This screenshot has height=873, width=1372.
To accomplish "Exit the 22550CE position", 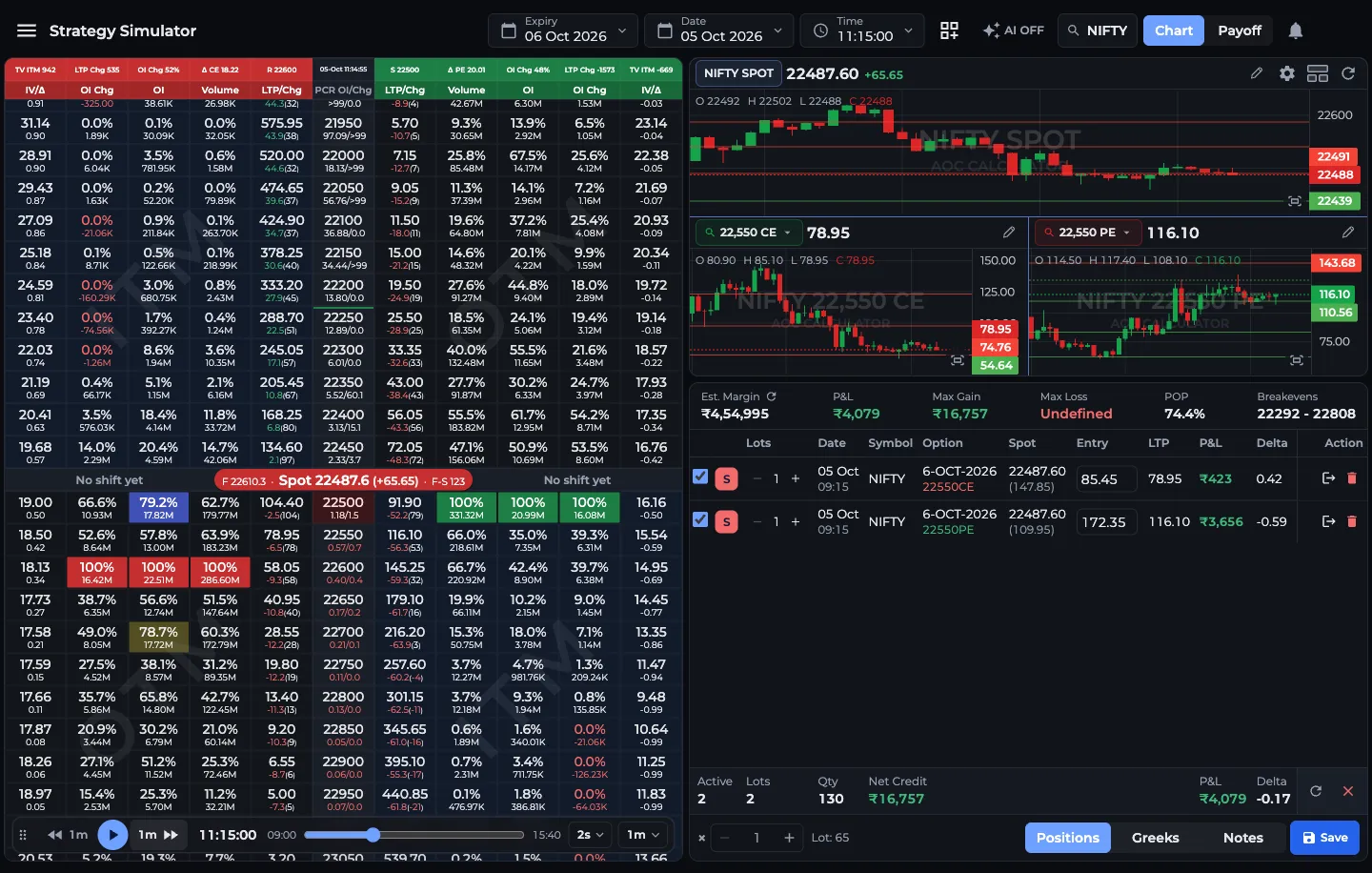I will (1328, 478).
